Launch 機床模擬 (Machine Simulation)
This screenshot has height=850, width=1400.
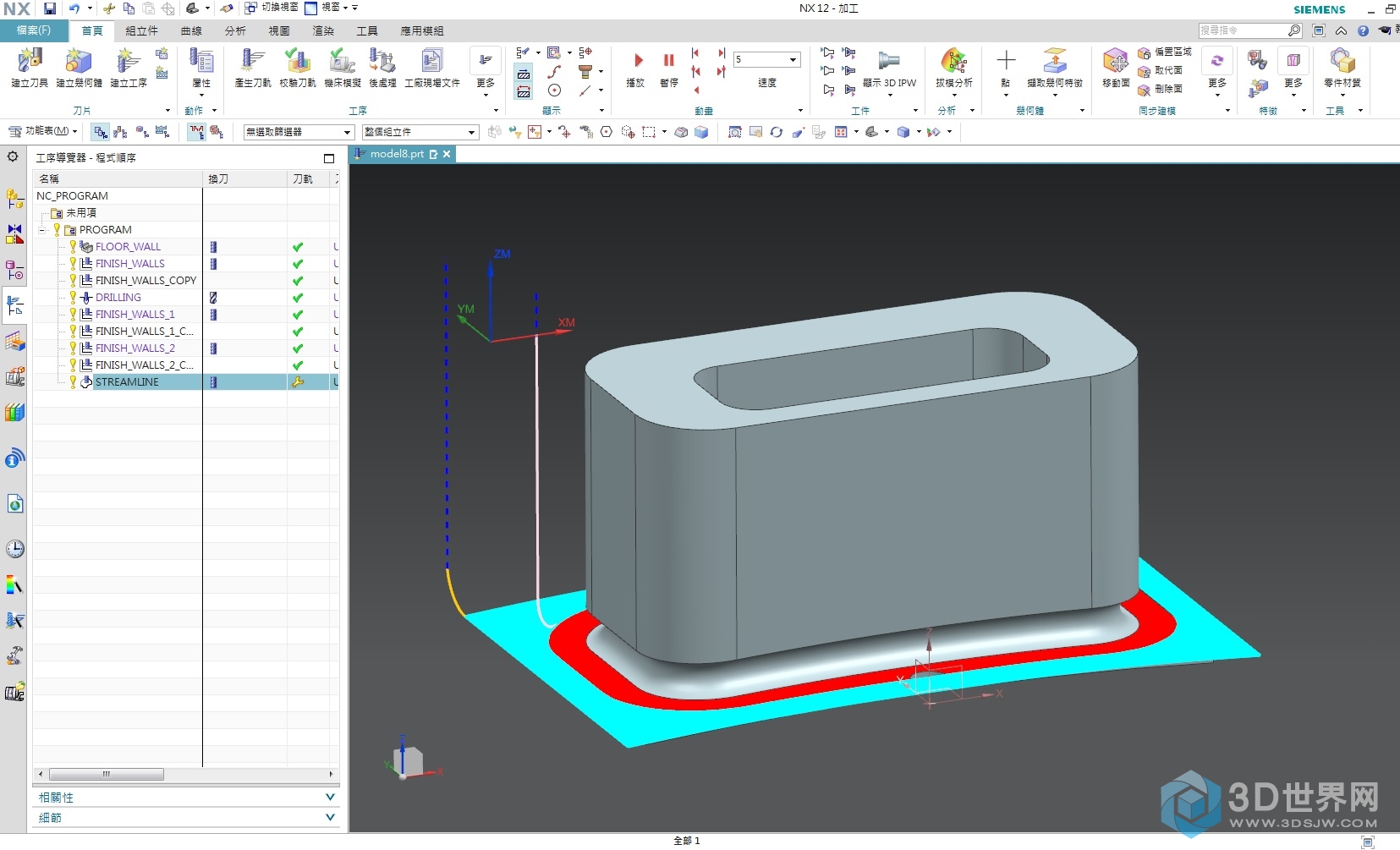coord(343,63)
